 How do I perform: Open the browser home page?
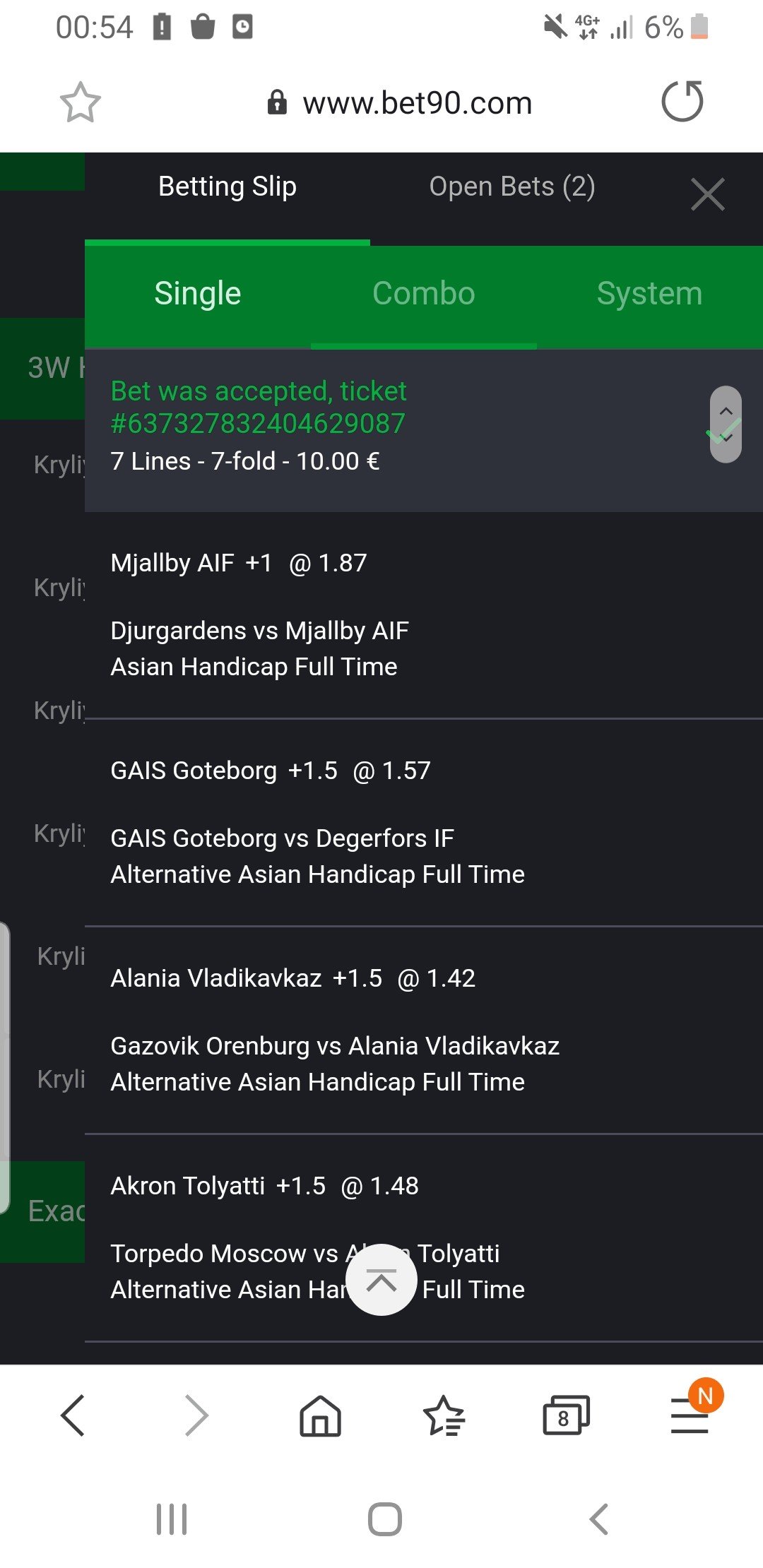point(320,1415)
